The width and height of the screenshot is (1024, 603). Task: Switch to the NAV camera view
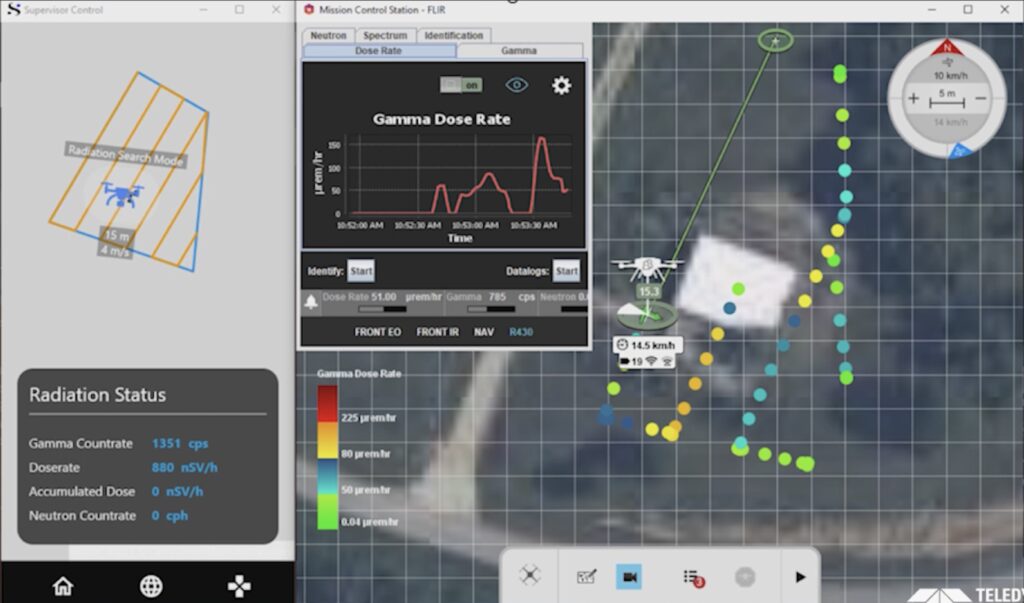tap(484, 332)
